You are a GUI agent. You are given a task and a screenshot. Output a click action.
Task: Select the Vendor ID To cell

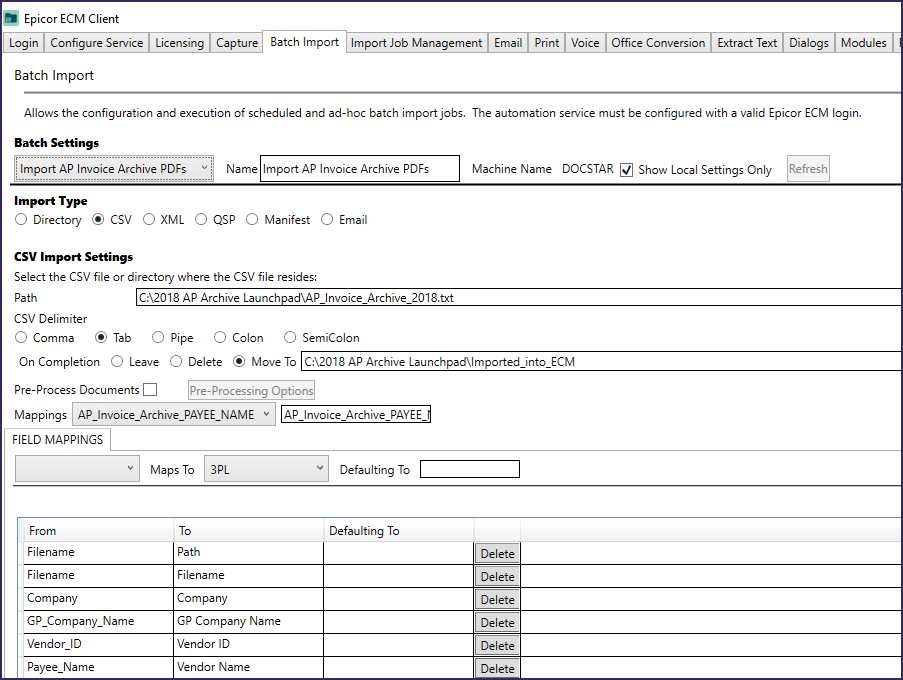pos(249,645)
